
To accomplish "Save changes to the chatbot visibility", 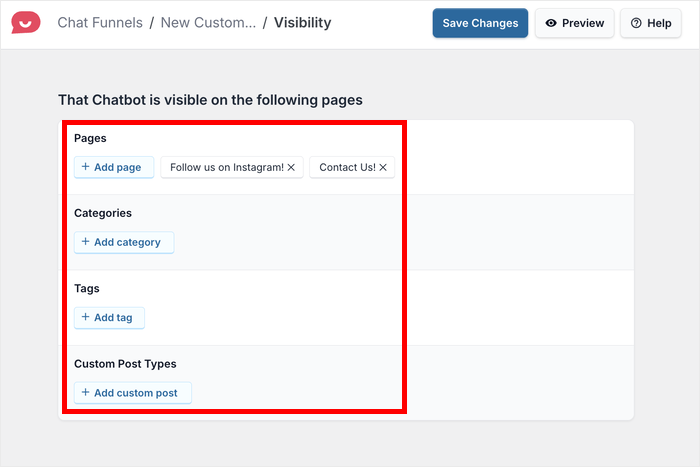I will coord(480,23).
